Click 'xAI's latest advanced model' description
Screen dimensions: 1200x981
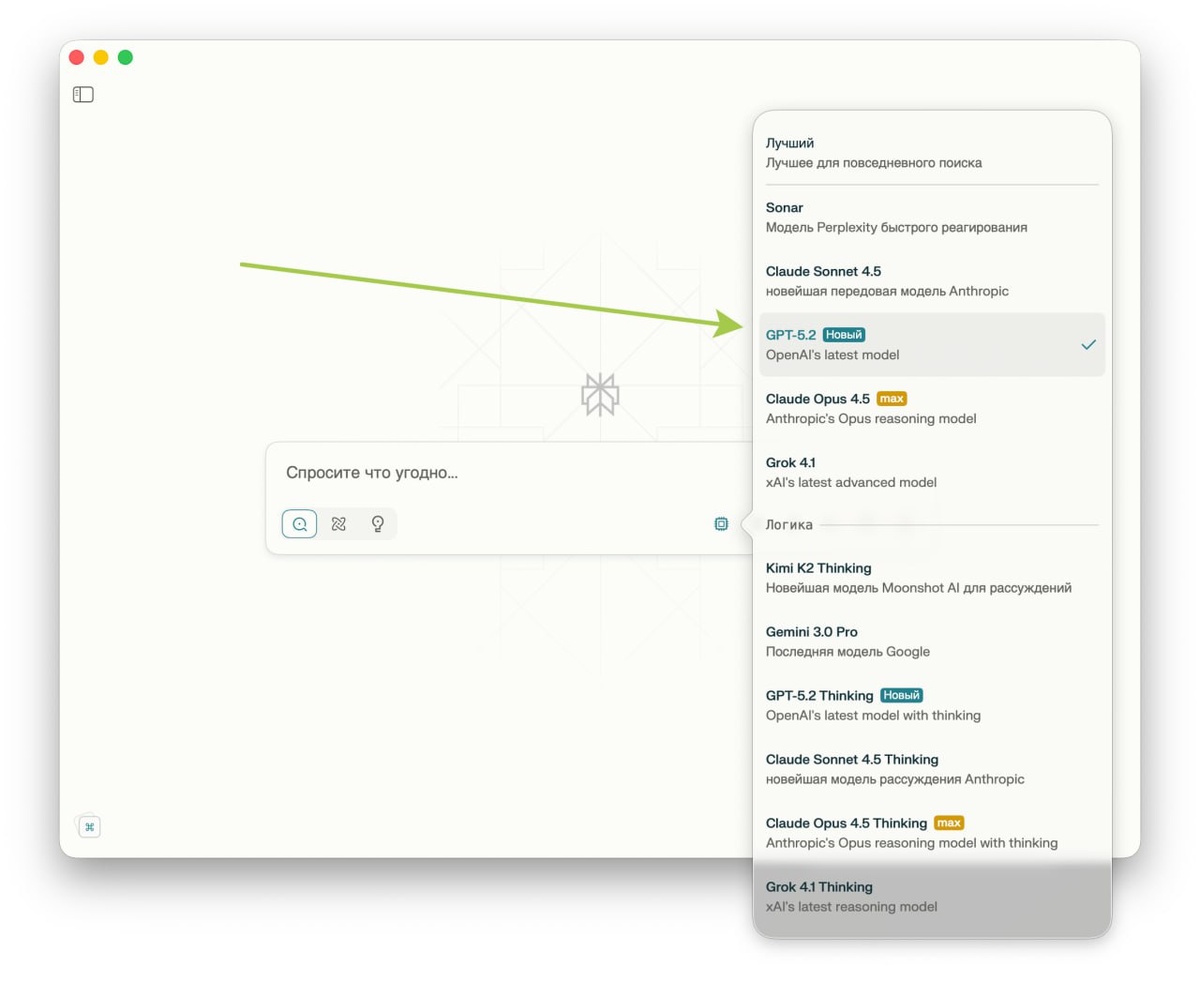tap(851, 482)
